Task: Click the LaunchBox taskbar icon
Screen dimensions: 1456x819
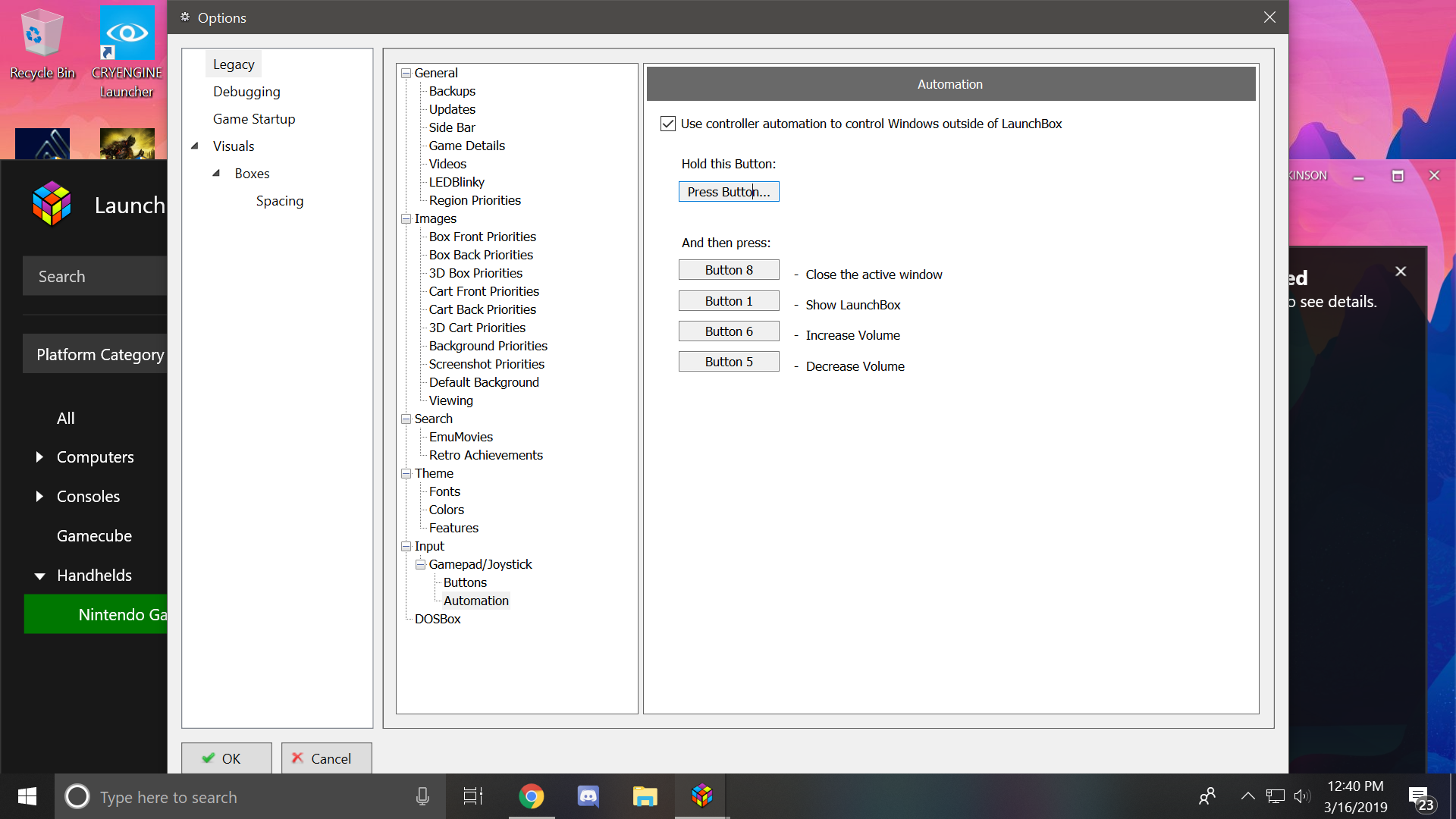Action: [x=702, y=797]
